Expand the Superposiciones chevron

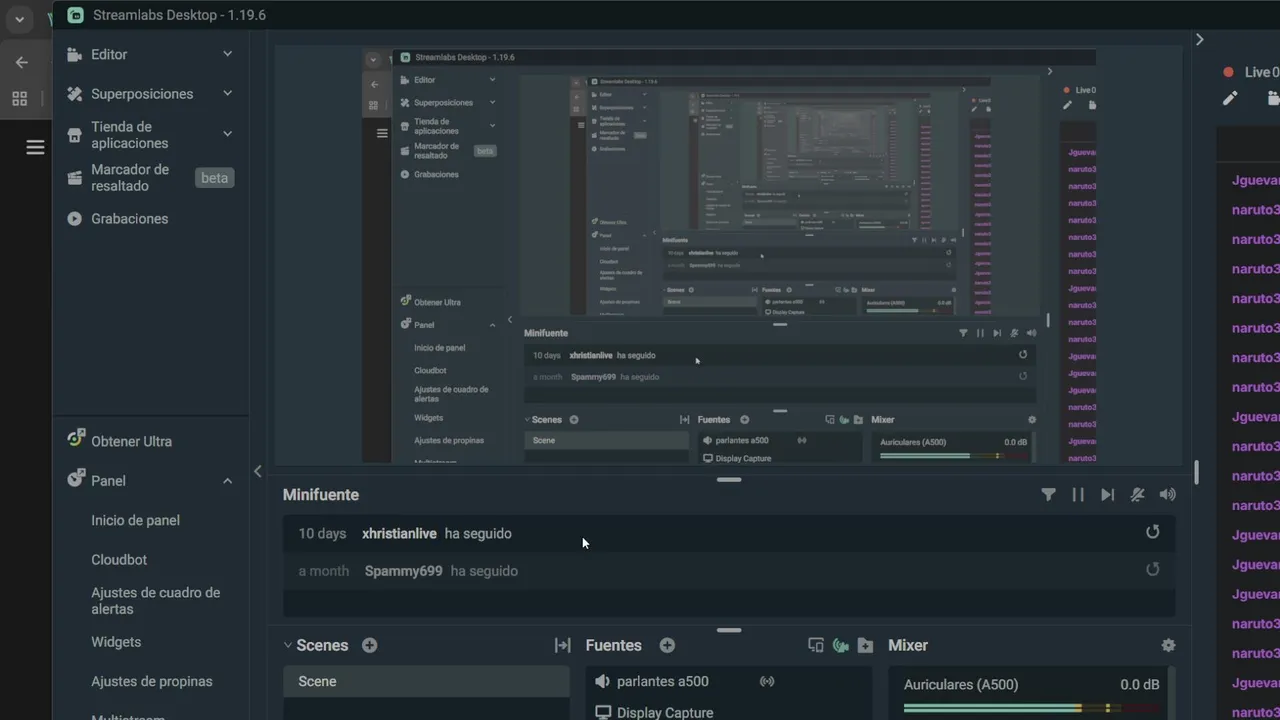click(227, 93)
